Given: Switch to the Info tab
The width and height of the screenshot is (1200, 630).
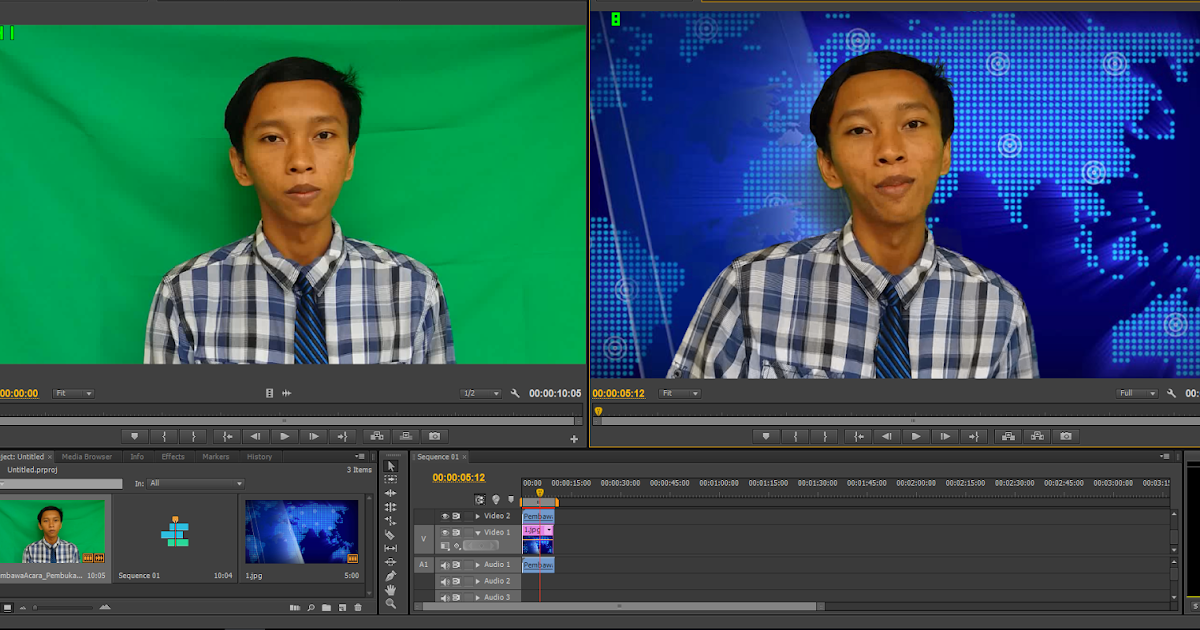Looking at the screenshot, I should (x=137, y=457).
